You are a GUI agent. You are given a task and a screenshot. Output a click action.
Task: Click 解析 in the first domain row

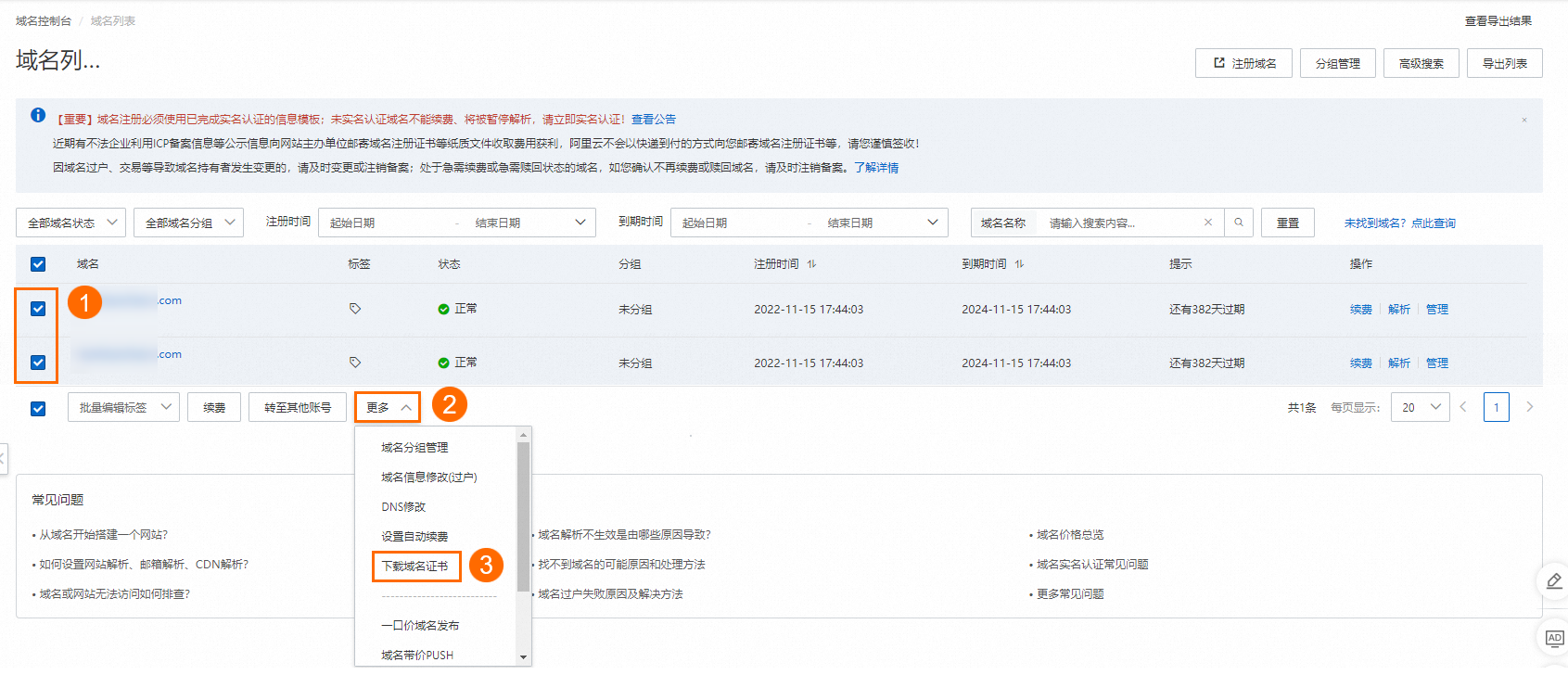pyautogui.click(x=1399, y=310)
